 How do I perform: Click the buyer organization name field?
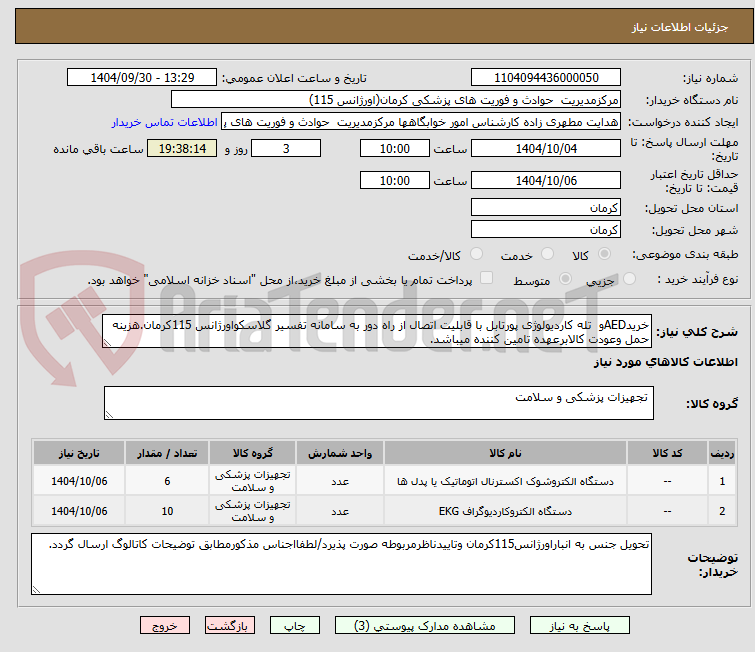(x=396, y=100)
